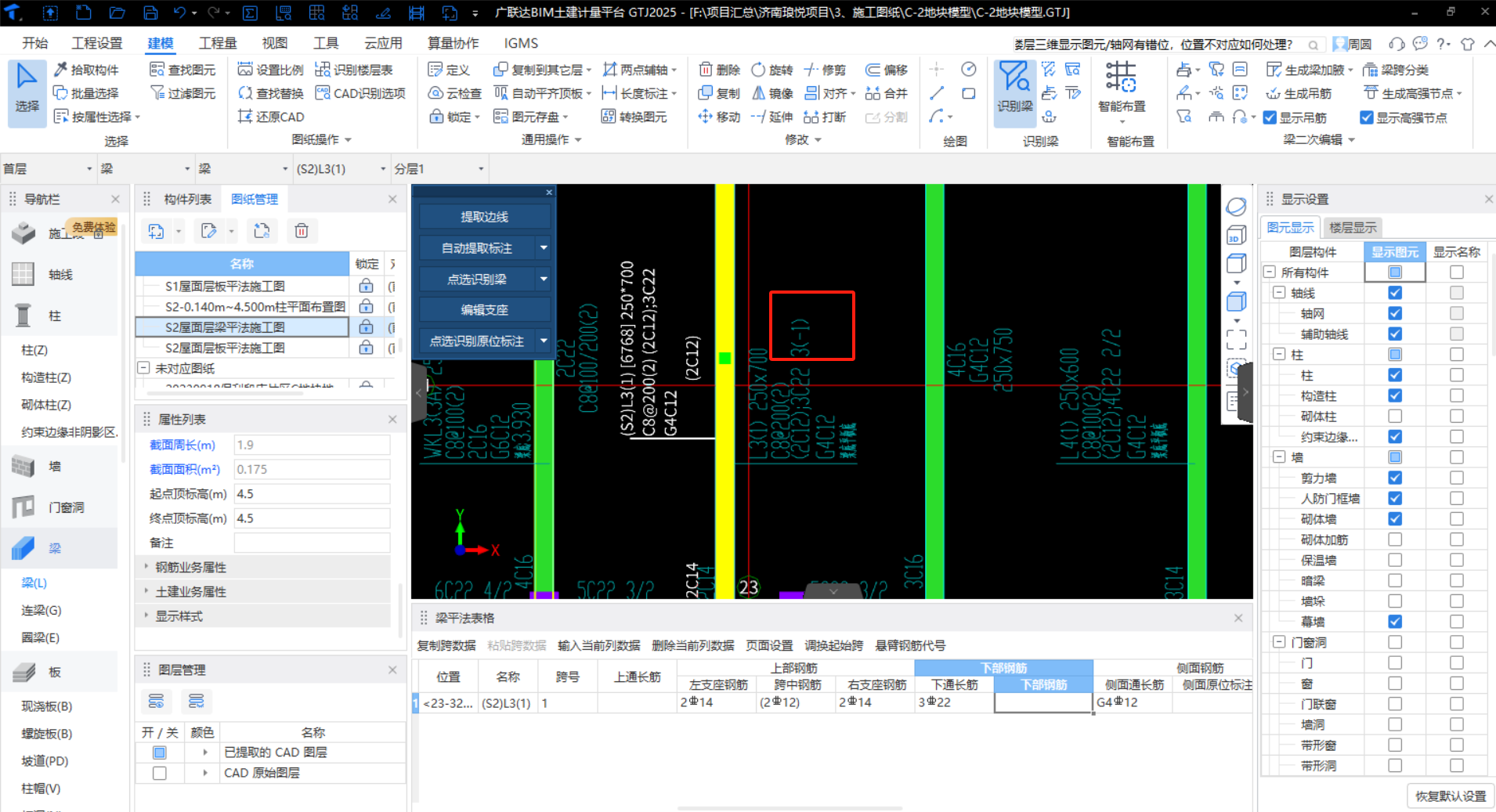Click 页面设置 in 梁平法表格

pos(769,645)
